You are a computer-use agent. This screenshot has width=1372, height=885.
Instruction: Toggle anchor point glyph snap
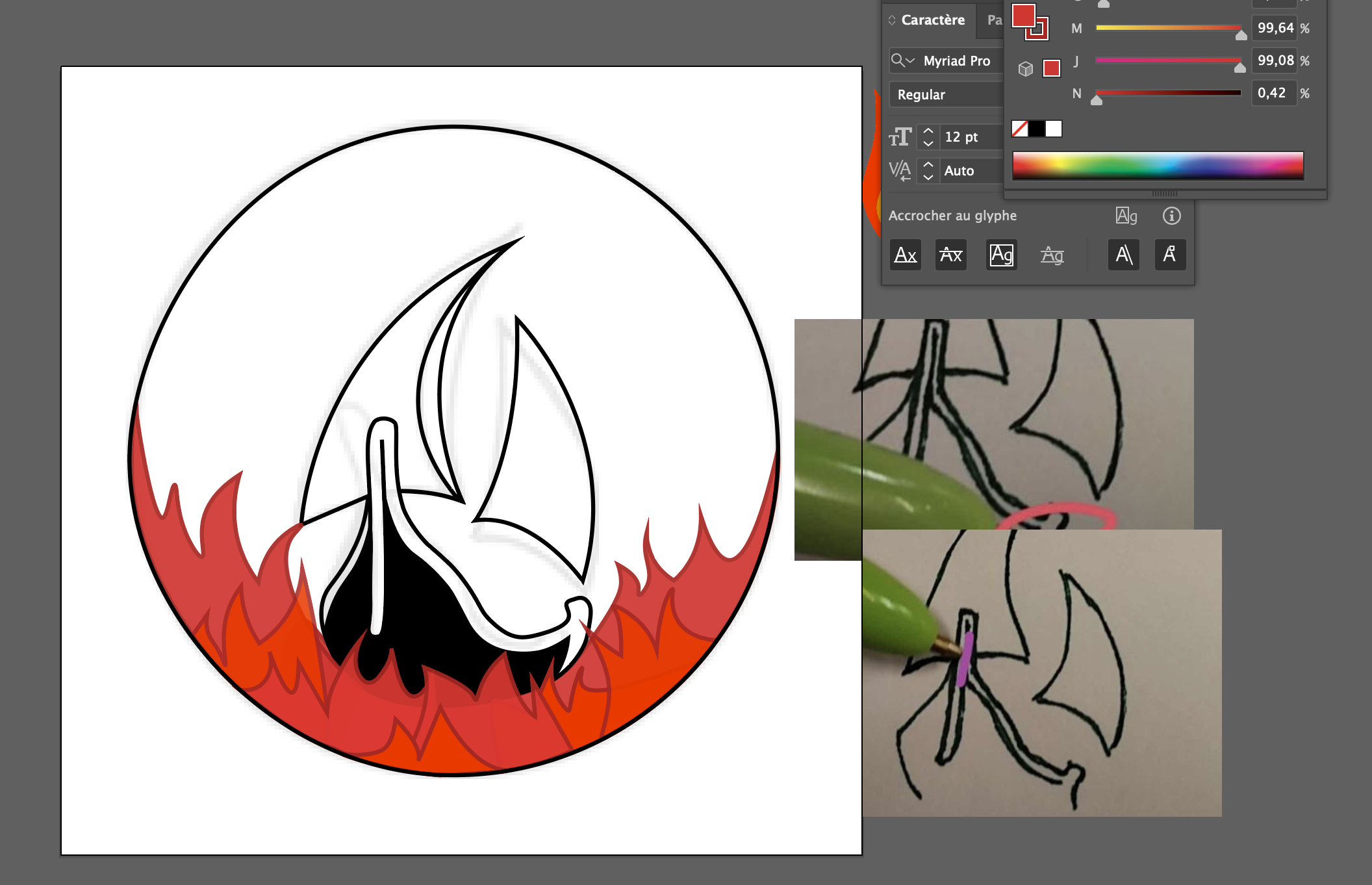click(x=1170, y=255)
